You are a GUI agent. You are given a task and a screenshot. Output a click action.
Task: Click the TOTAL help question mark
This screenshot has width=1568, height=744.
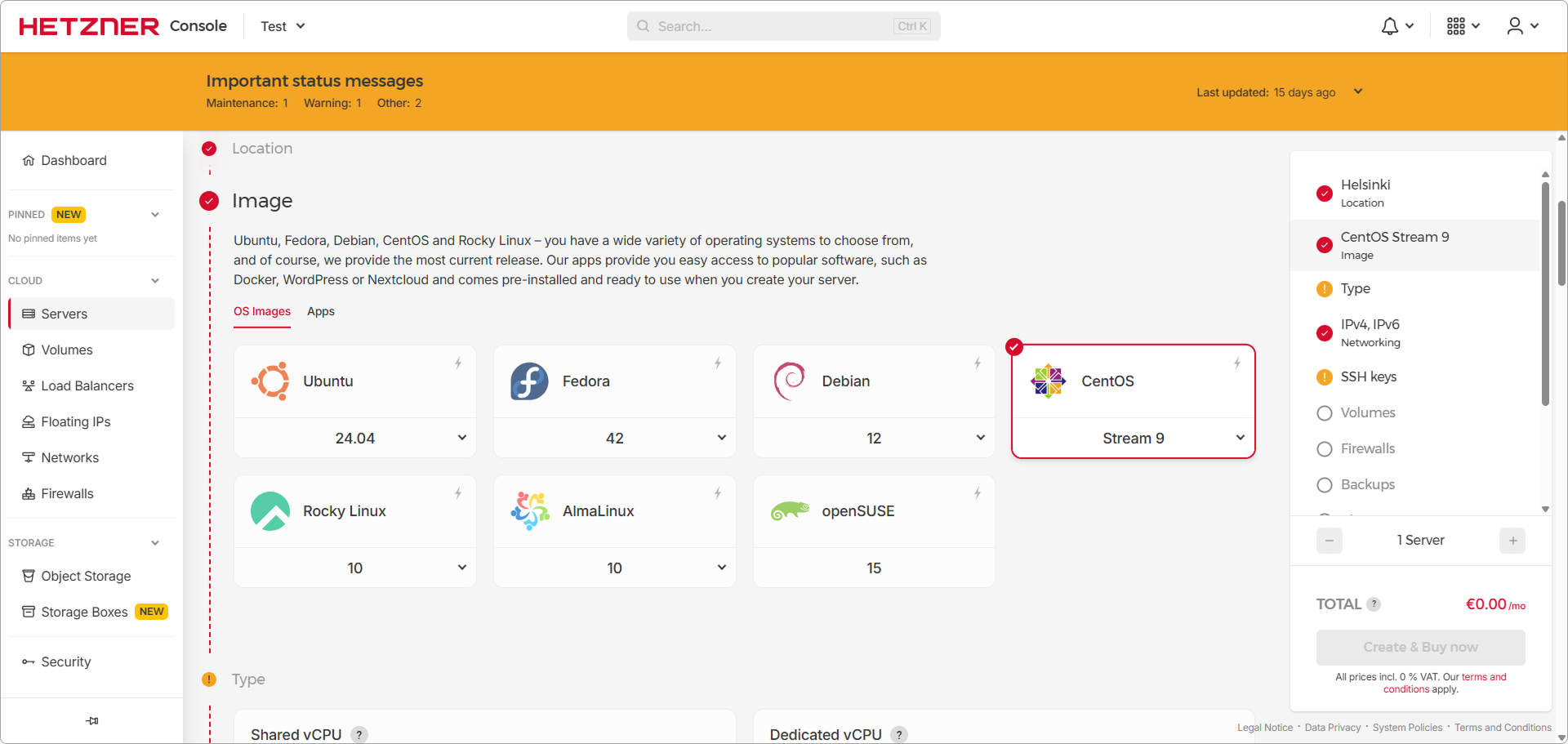click(x=1374, y=604)
